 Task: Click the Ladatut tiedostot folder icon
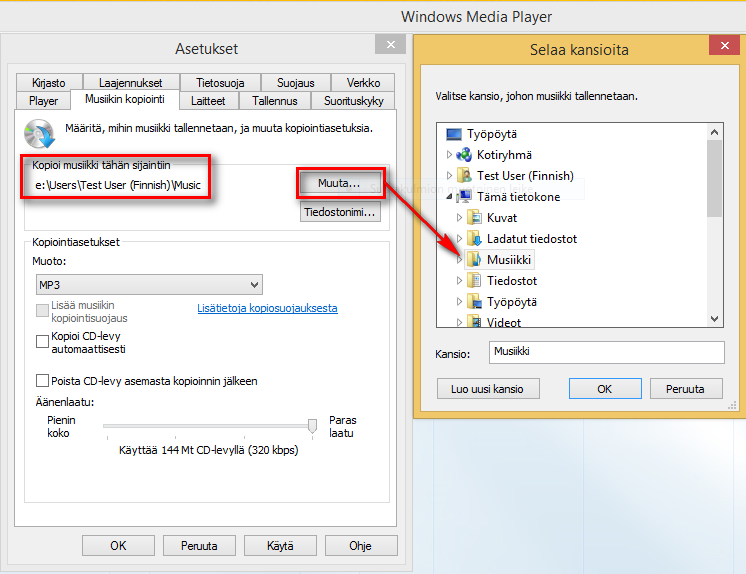[x=474, y=238]
